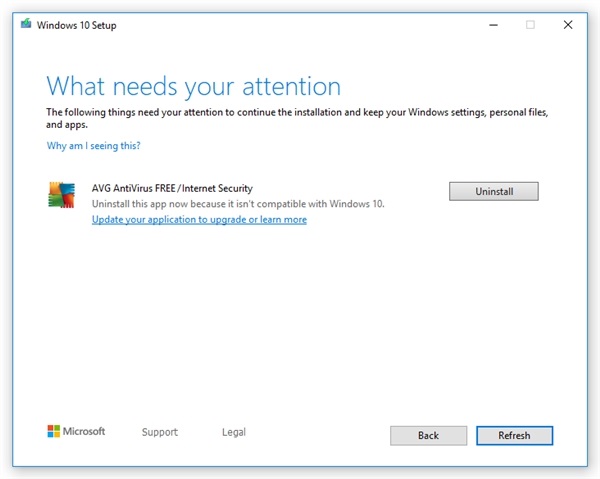The height and width of the screenshot is (479, 600).
Task: Click the paragraph about keeping Windows settings
Action: point(290,119)
